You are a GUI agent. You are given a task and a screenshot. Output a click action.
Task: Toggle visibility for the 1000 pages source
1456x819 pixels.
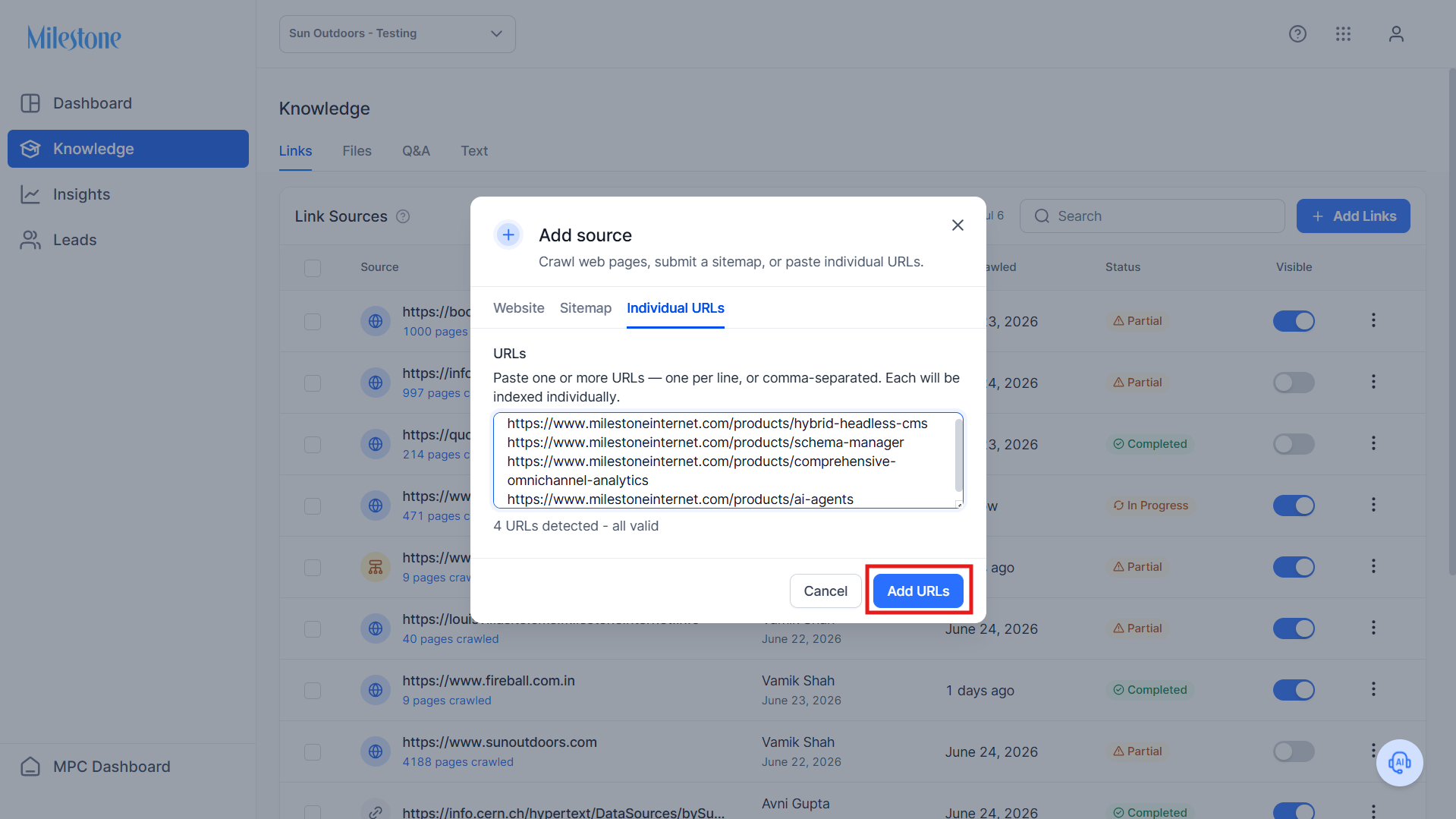pyautogui.click(x=1294, y=321)
